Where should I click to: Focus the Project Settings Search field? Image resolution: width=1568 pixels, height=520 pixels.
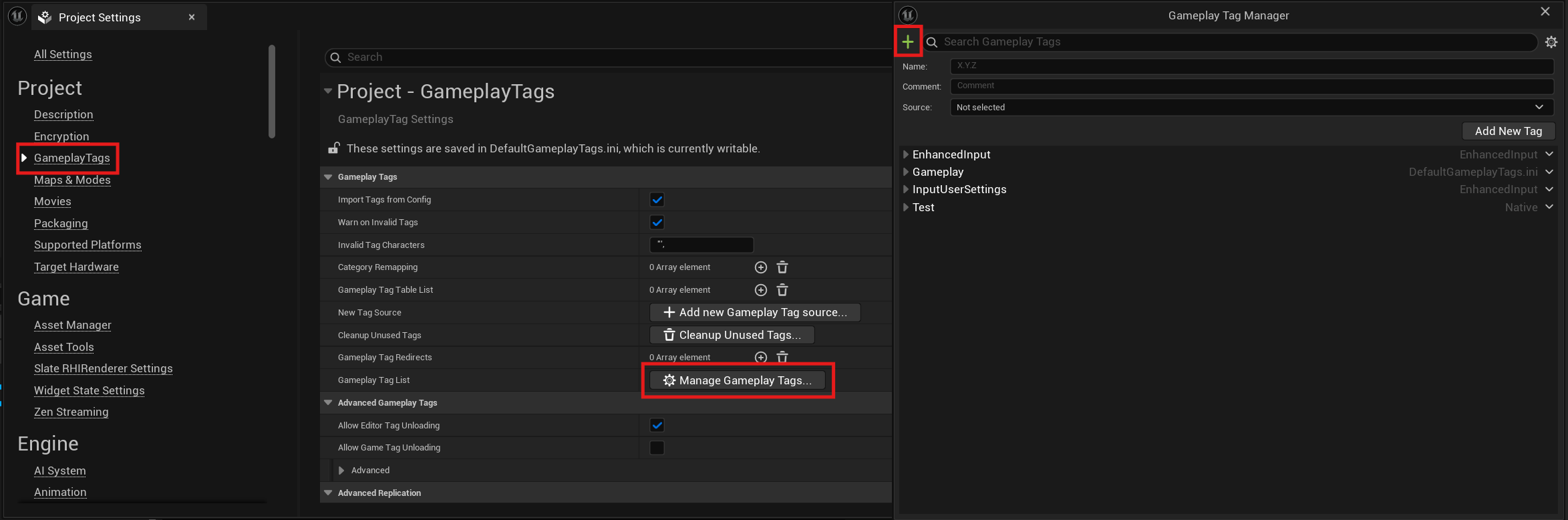(609, 57)
